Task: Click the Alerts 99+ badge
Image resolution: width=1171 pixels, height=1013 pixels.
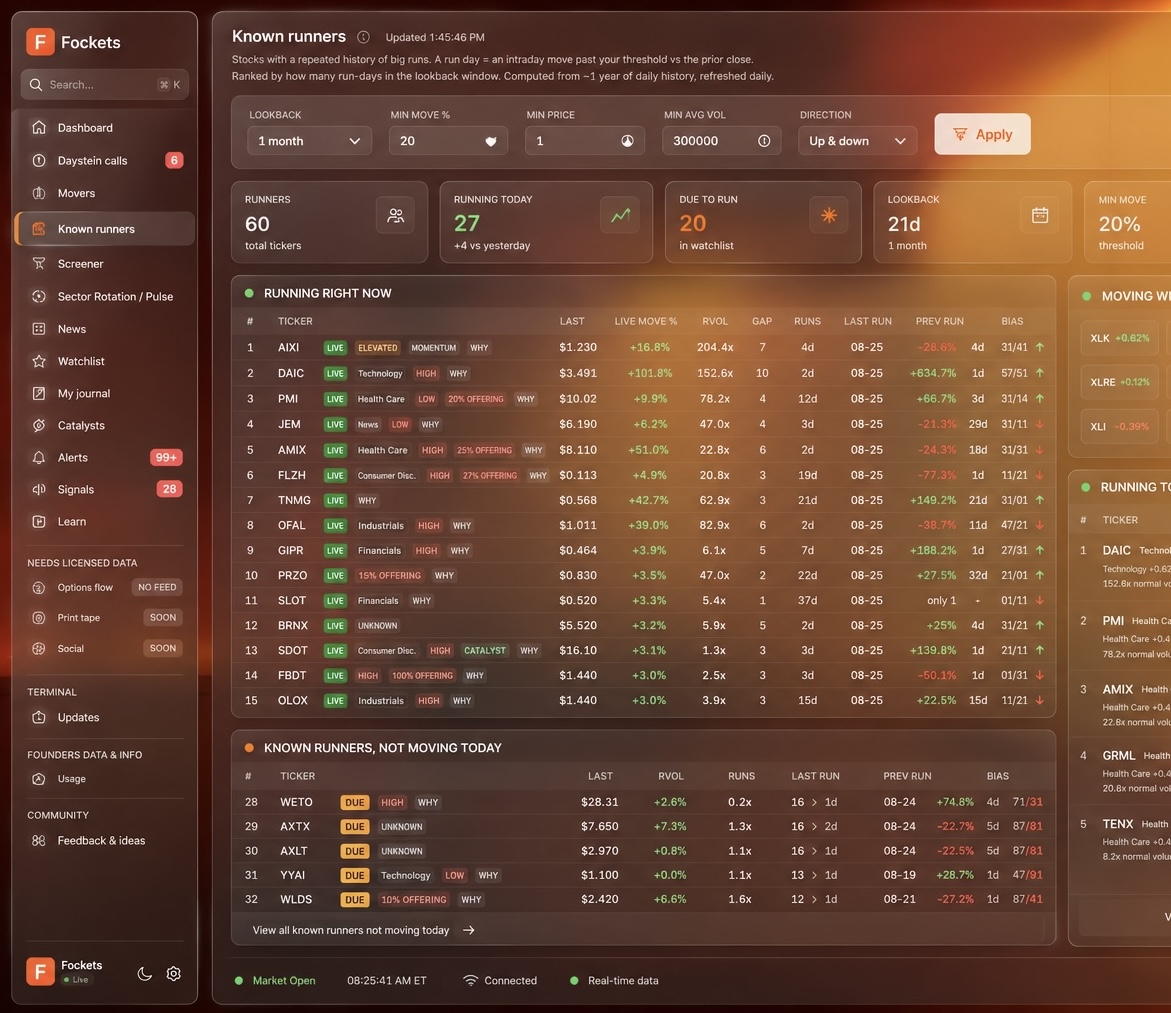Action: pos(166,457)
